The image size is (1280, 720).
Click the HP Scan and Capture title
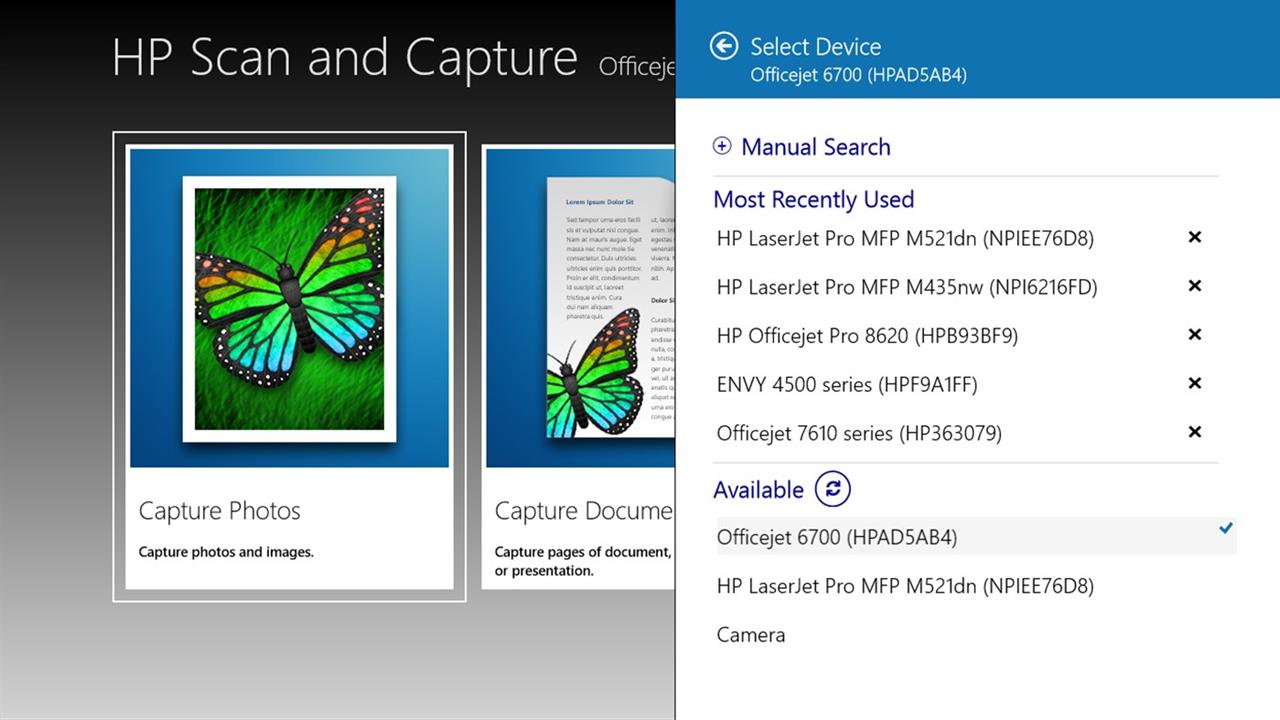tap(345, 58)
